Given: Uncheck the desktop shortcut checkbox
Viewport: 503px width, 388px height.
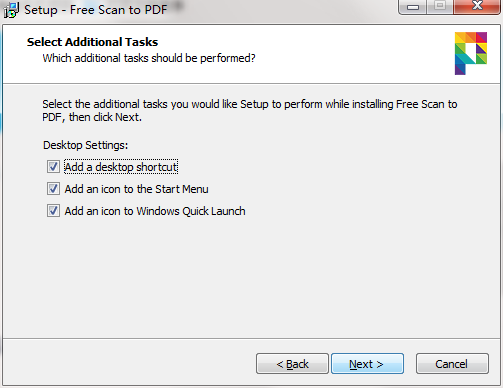Looking at the screenshot, I should pos(53,167).
